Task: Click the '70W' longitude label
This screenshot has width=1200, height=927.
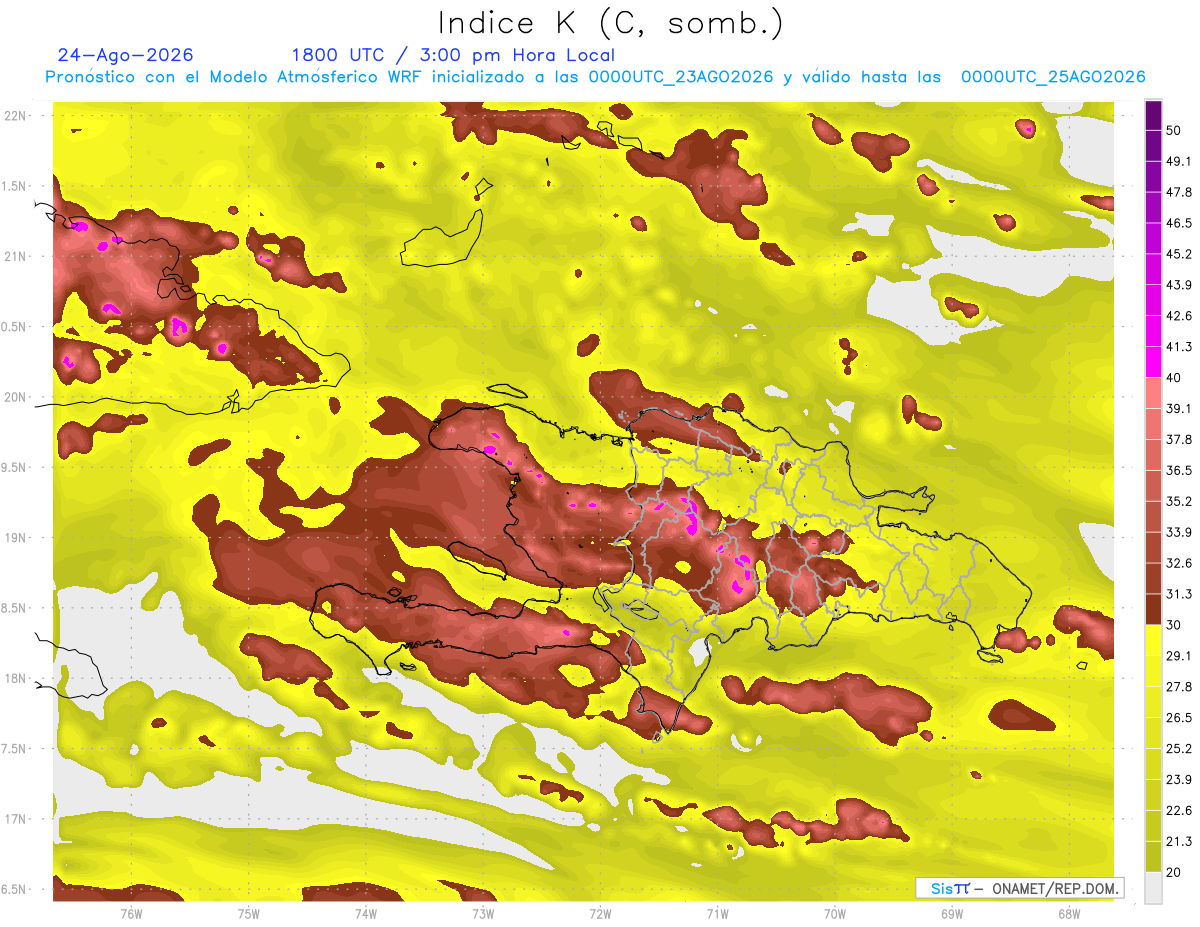Action: pos(835,913)
